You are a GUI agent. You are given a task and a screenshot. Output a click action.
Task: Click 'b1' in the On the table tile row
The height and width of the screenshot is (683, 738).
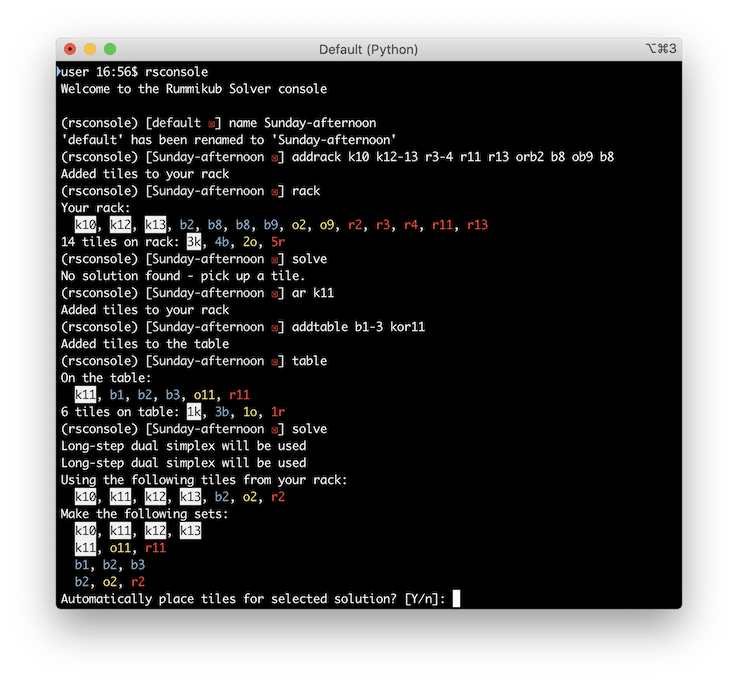[117, 394]
